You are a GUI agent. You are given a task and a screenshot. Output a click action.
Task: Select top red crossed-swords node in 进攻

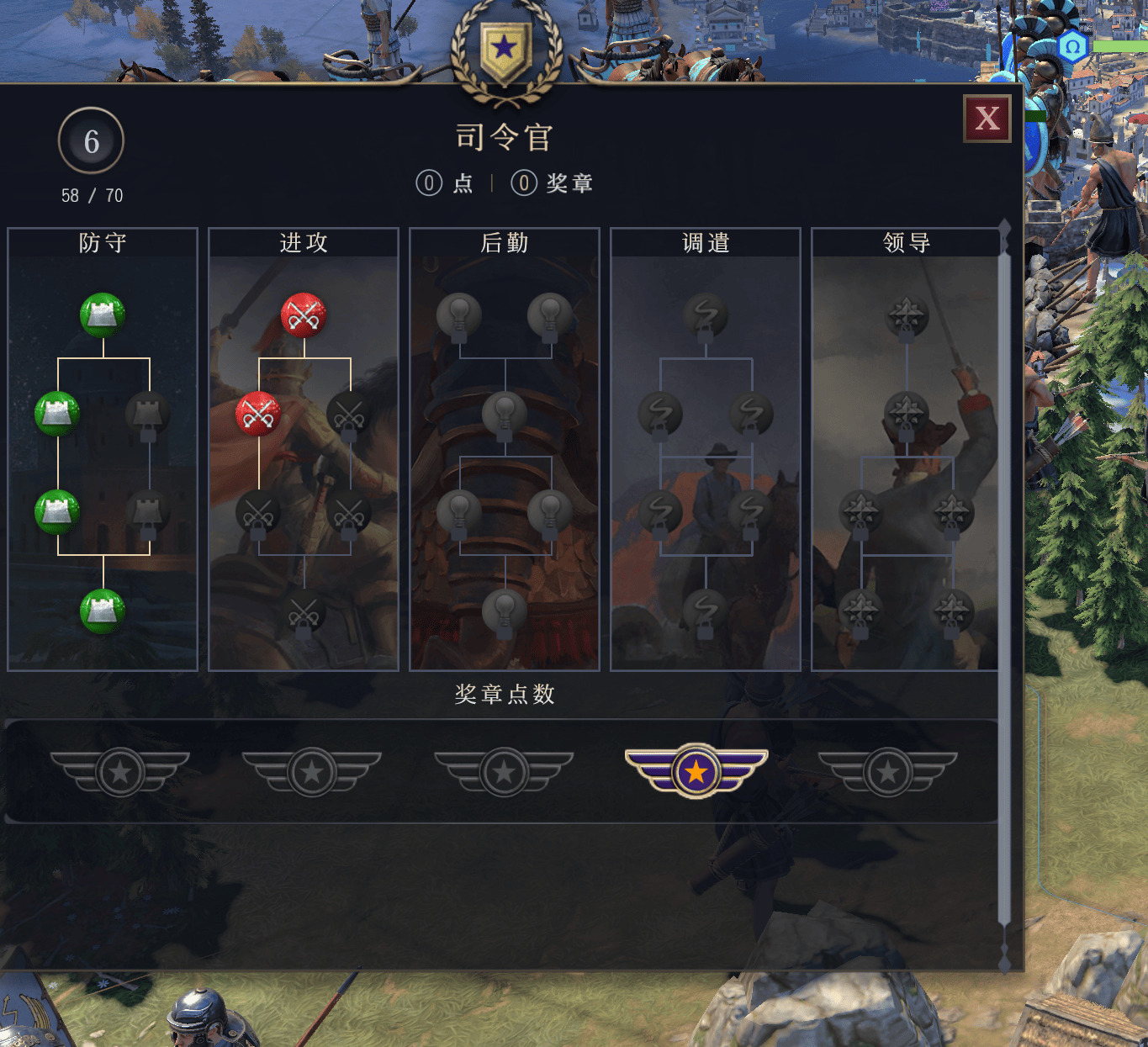click(304, 315)
